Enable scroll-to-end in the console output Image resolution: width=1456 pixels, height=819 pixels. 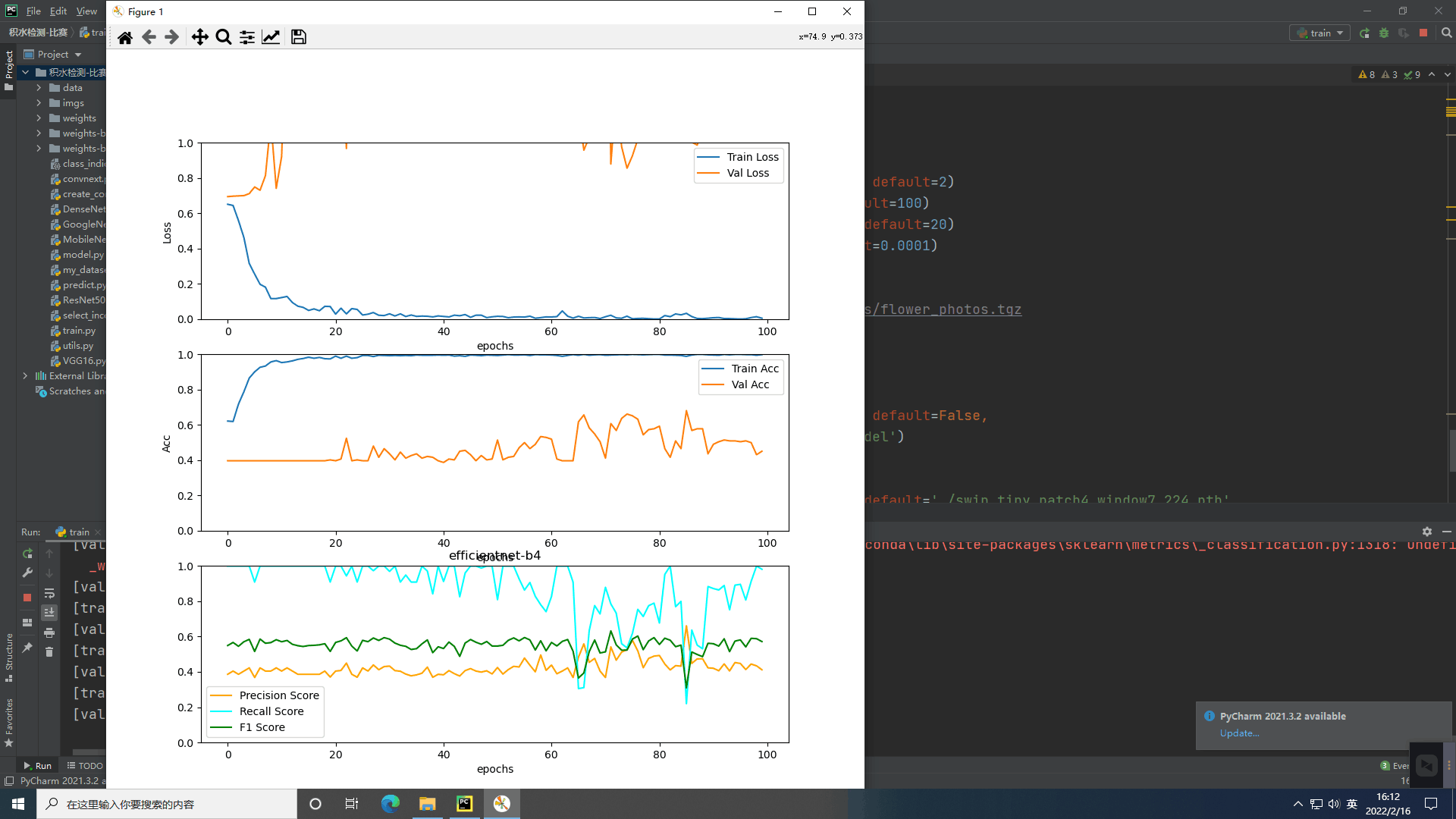click(x=49, y=612)
